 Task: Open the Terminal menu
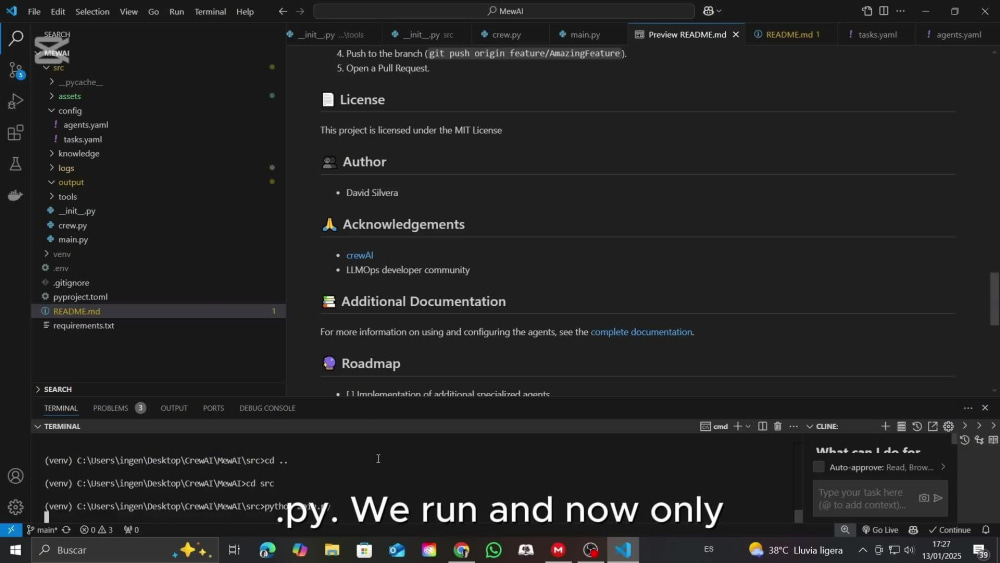pos(210,11)
